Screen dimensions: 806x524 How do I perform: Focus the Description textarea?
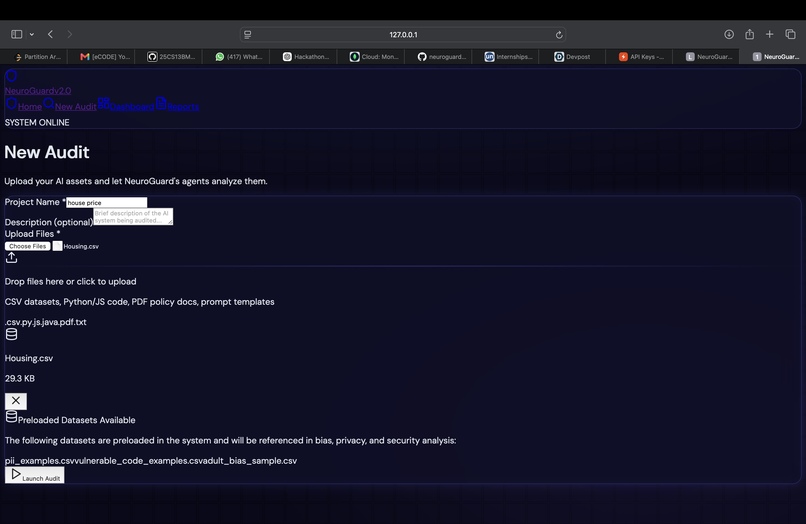tap(133, 216)
